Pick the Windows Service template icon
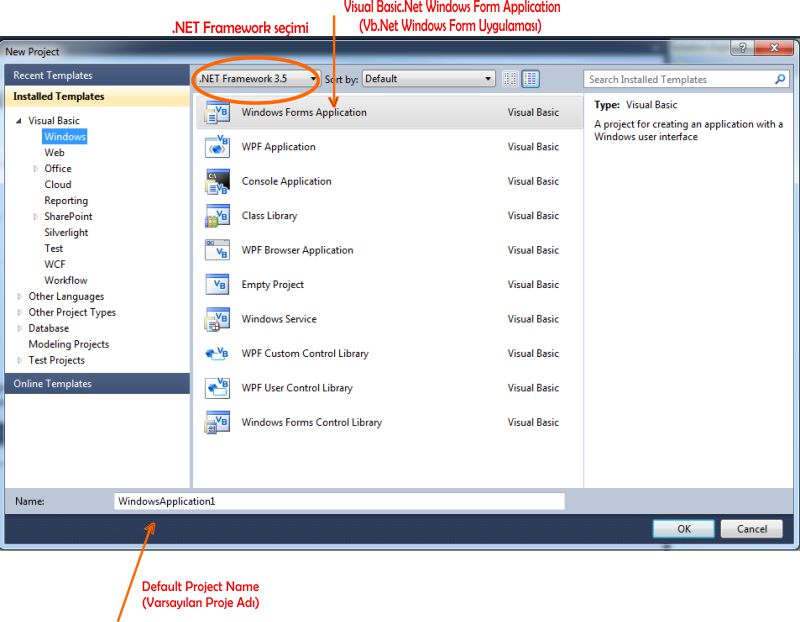 pyautogui.click(x=217, y=319)
